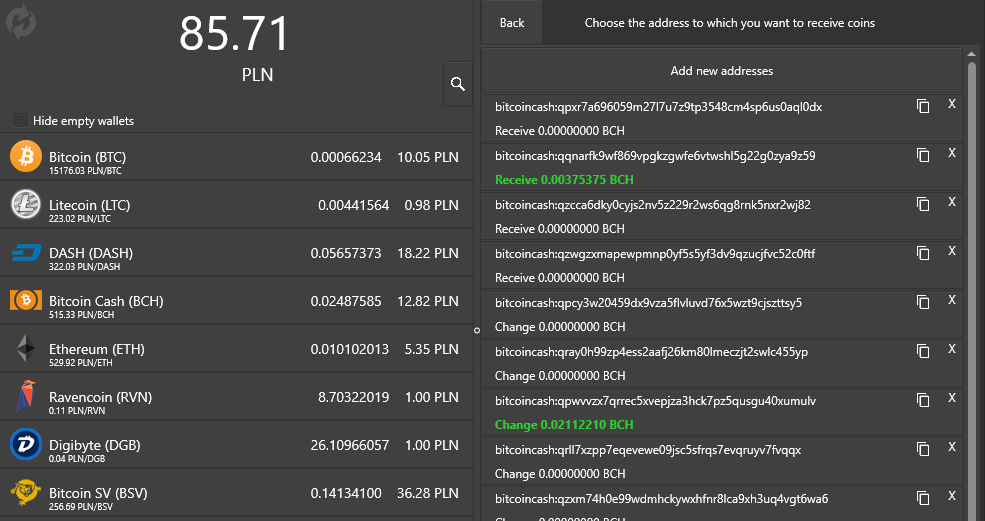Open the Bitcoin Cash (BCH) wallet name
Screen dimensions: 985x521
pos(106,301)
